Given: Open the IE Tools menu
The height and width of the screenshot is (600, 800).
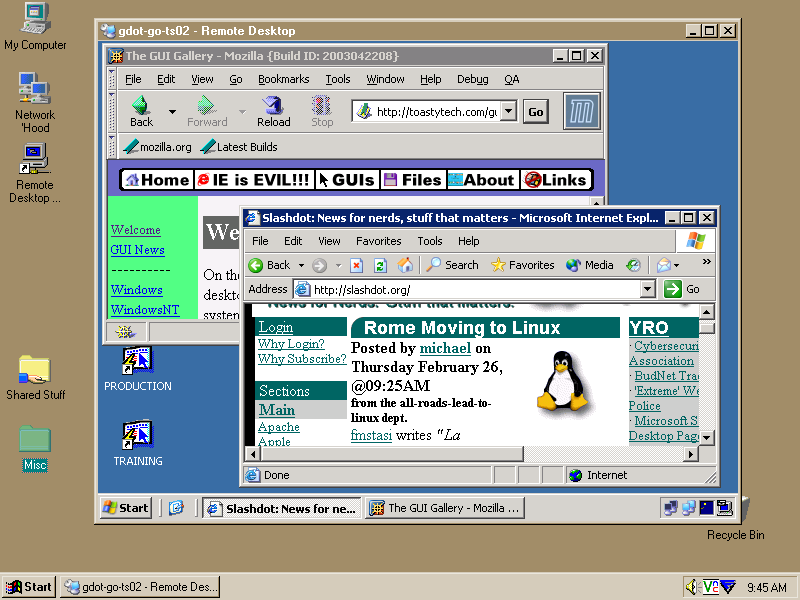Looking at the screenshot, I should pyautogui.click(x=430, y=241).
